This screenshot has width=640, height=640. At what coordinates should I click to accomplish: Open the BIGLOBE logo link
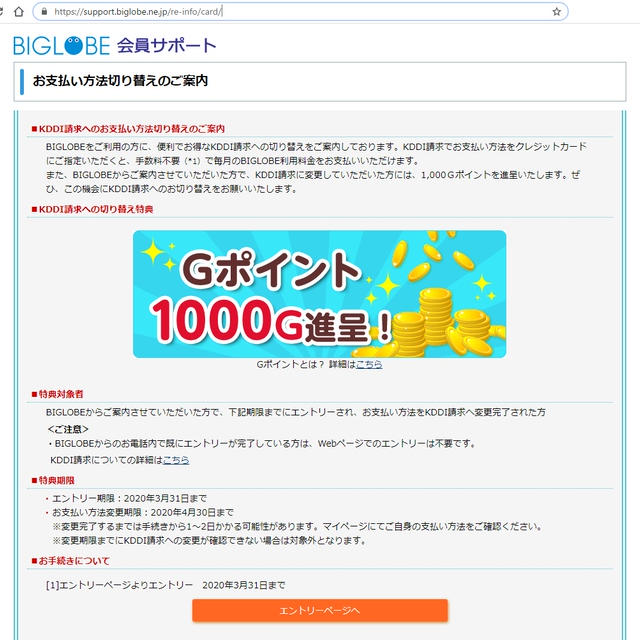pos(61,45)
